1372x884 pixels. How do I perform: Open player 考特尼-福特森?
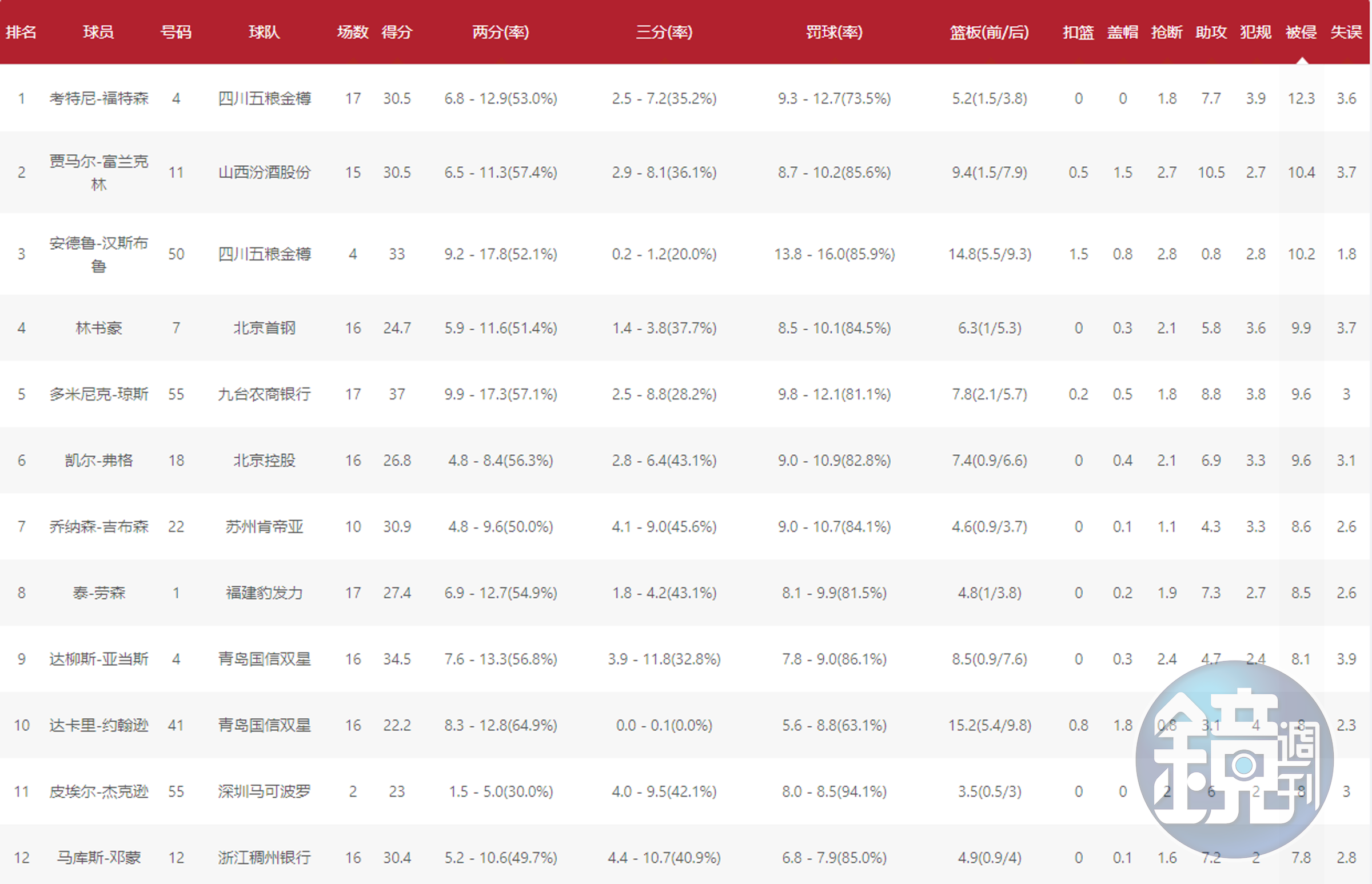99,98
